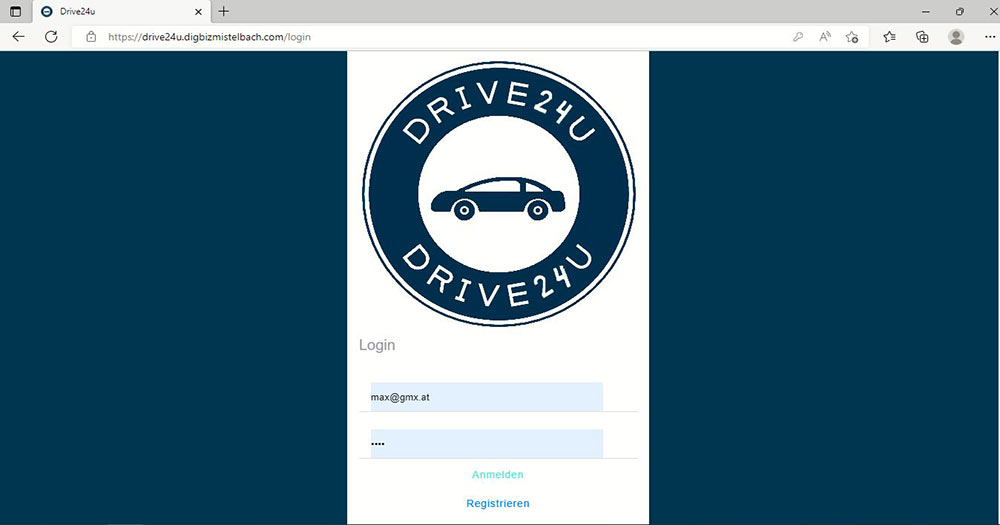View site info via the lock icon
This screenshot has width=1000, height=525.
coord(91,37)
